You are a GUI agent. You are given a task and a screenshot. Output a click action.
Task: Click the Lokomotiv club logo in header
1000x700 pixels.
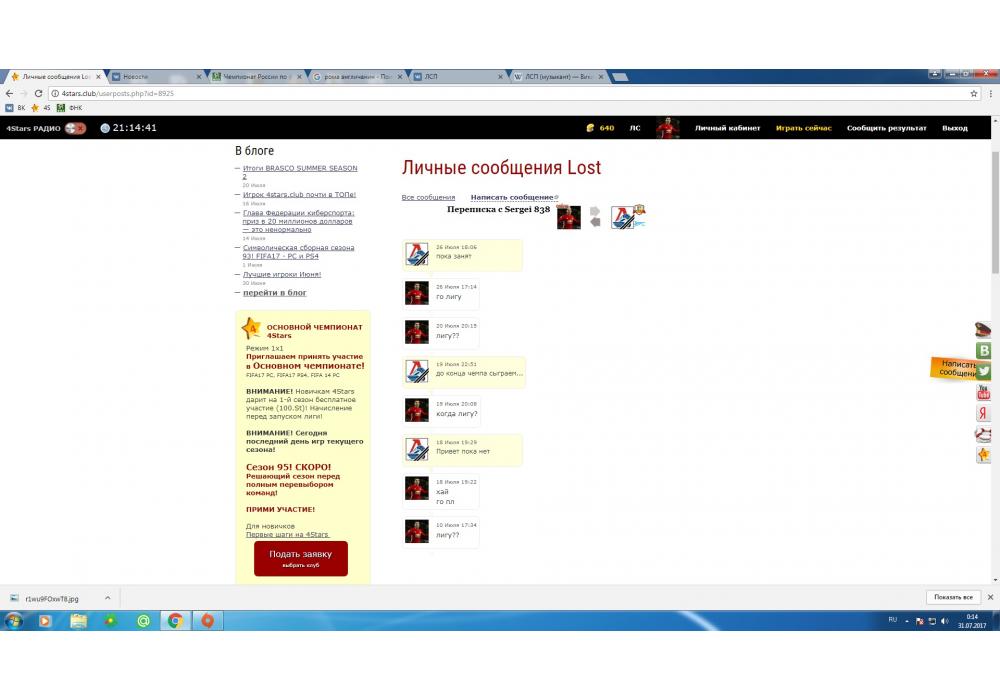(x=624, y=217)
